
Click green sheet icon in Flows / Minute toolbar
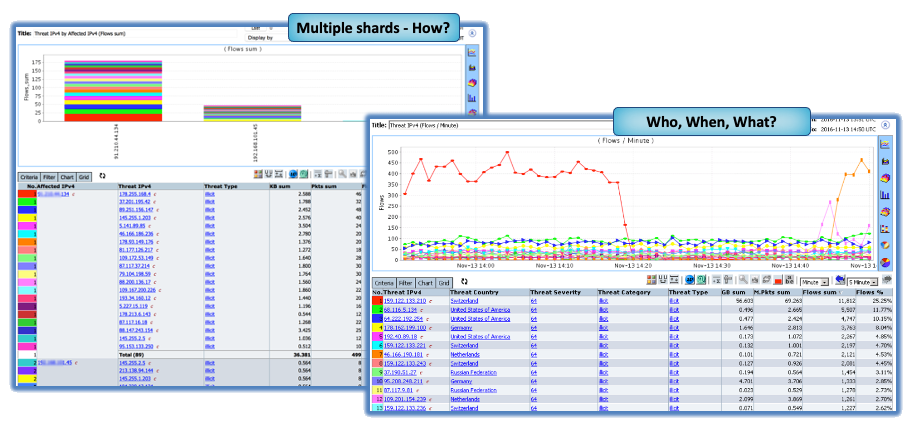(701, 280)
